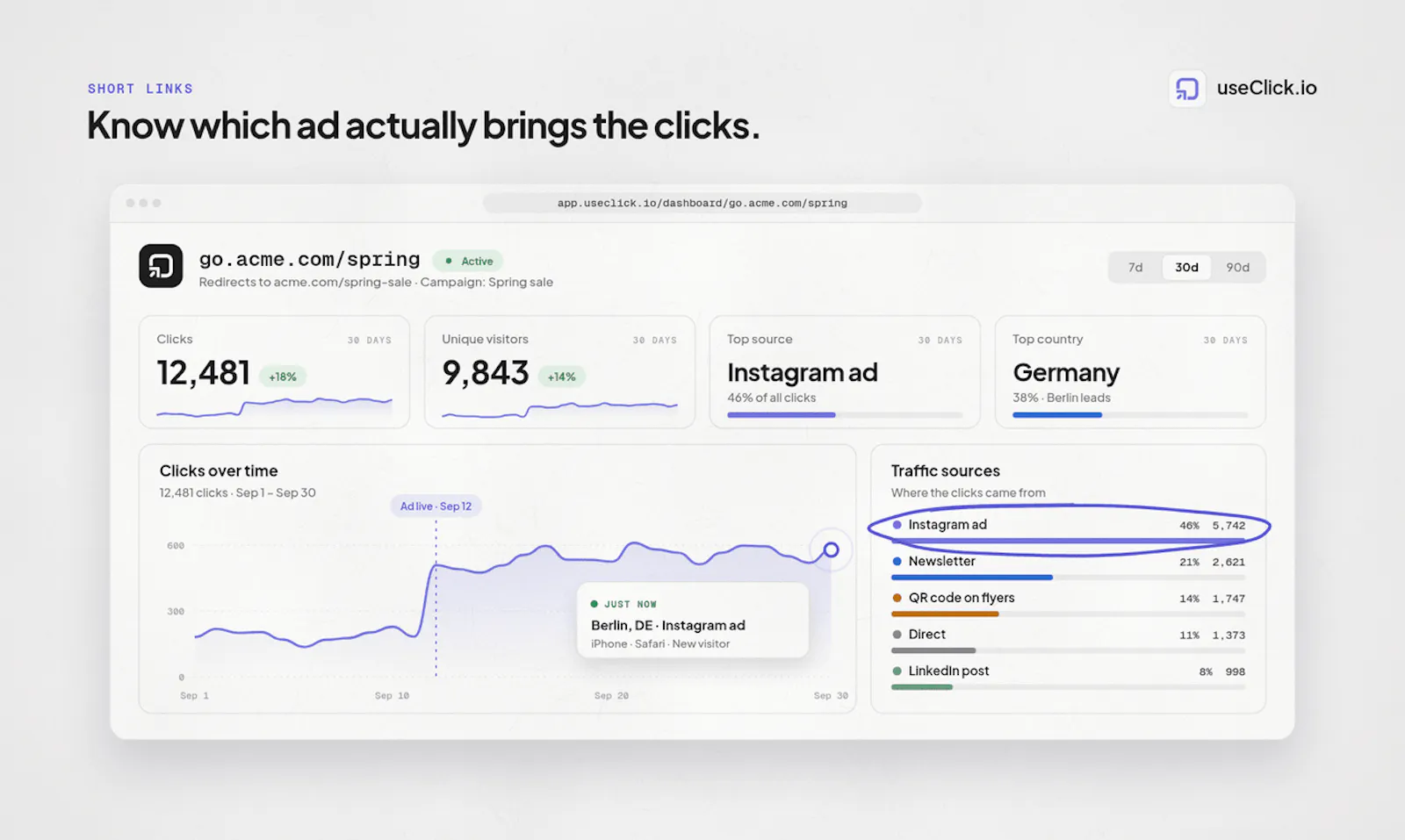The width and height of the screenshot is (1405, 840).
Task: Click the 12,481 clicks · Sep 1 – Sep 30 subtitle
Action: [237, 493]
